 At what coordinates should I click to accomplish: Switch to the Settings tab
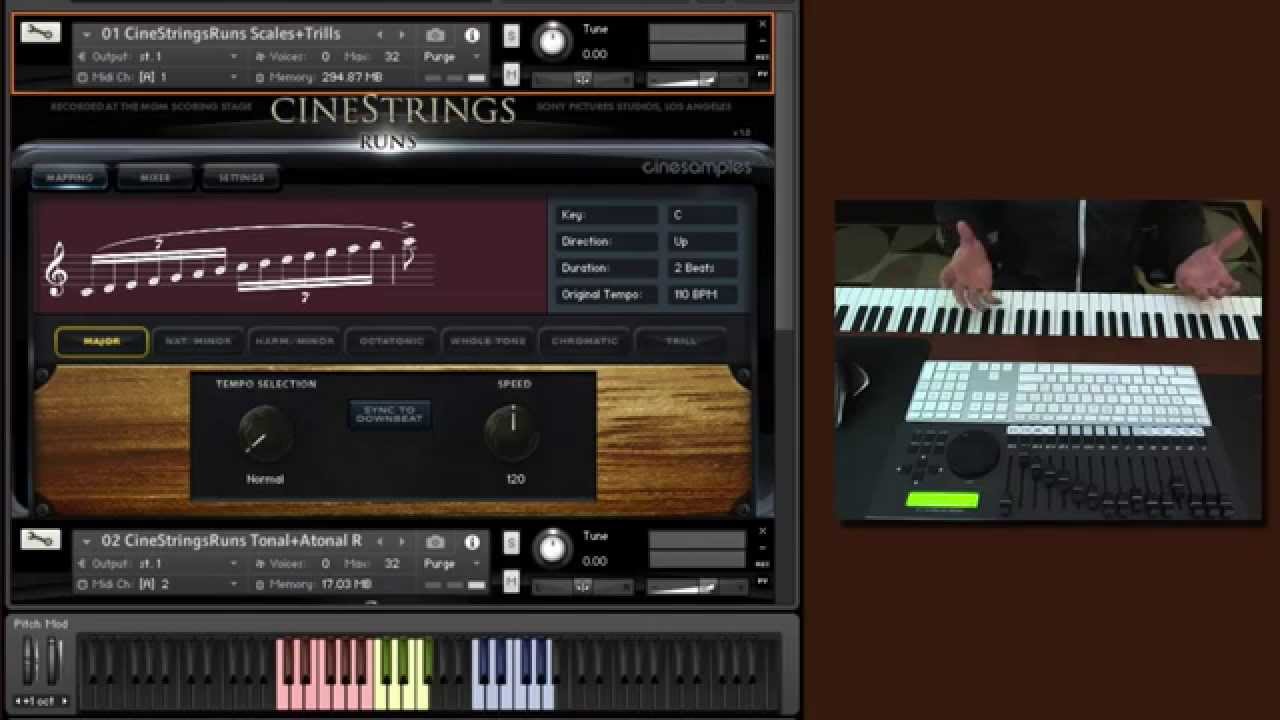pyautogui.click(x=241, y=178)
